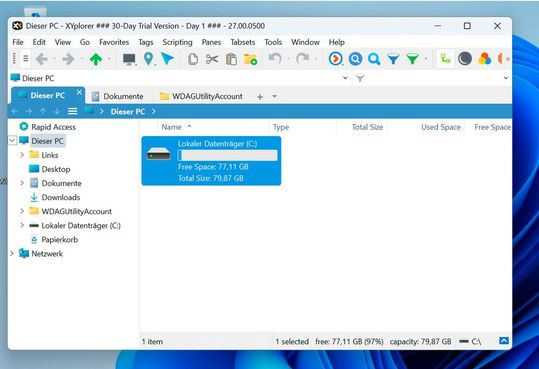Switch to the WDAGUtilityAccount tab
Viewport: 539px width, 369px height.
point(201,96)
